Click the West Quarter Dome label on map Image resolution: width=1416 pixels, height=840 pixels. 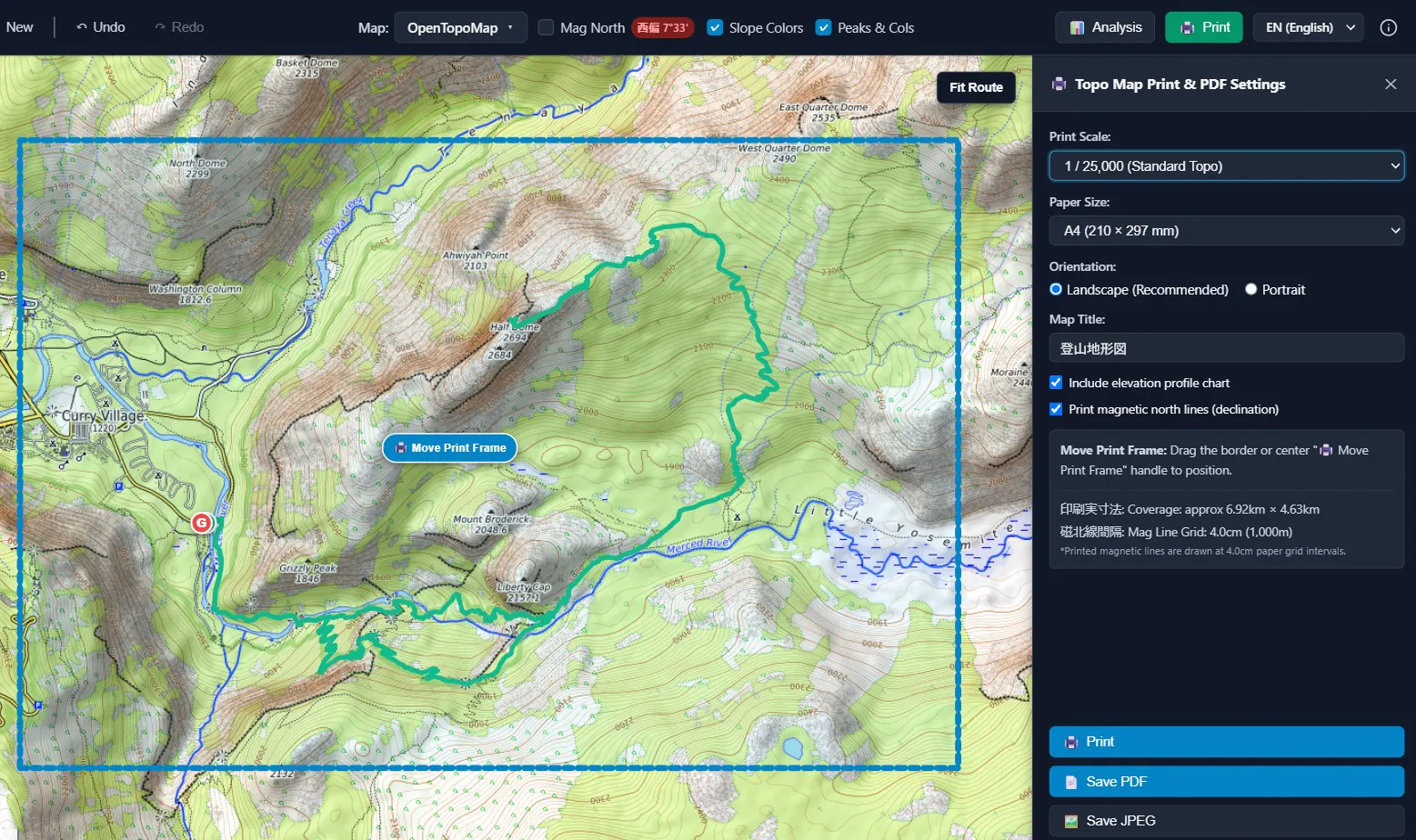[784, 148]
